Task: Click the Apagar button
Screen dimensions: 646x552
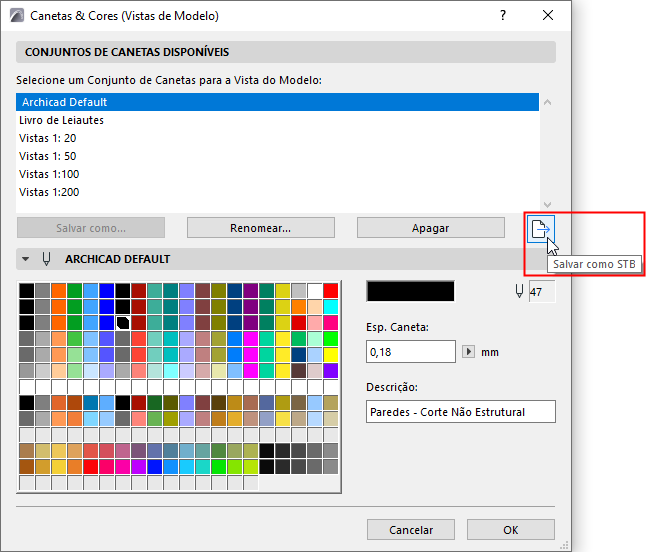Action: 431,228
